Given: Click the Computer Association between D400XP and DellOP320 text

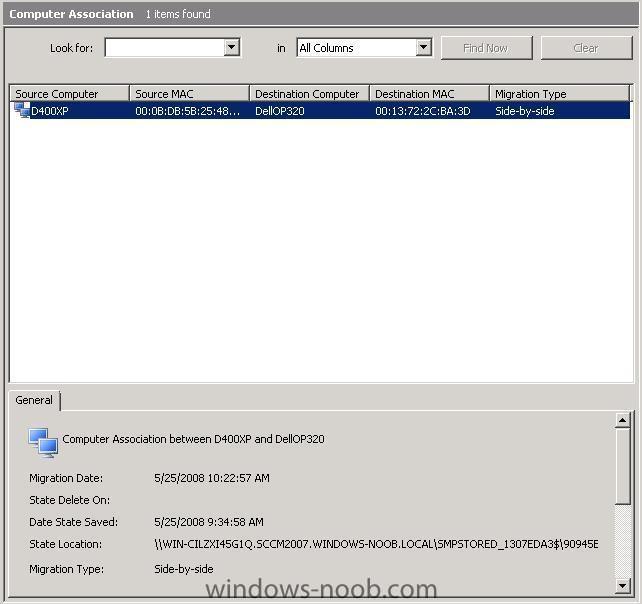Looking at the screenshot, I should click(193, 439).
